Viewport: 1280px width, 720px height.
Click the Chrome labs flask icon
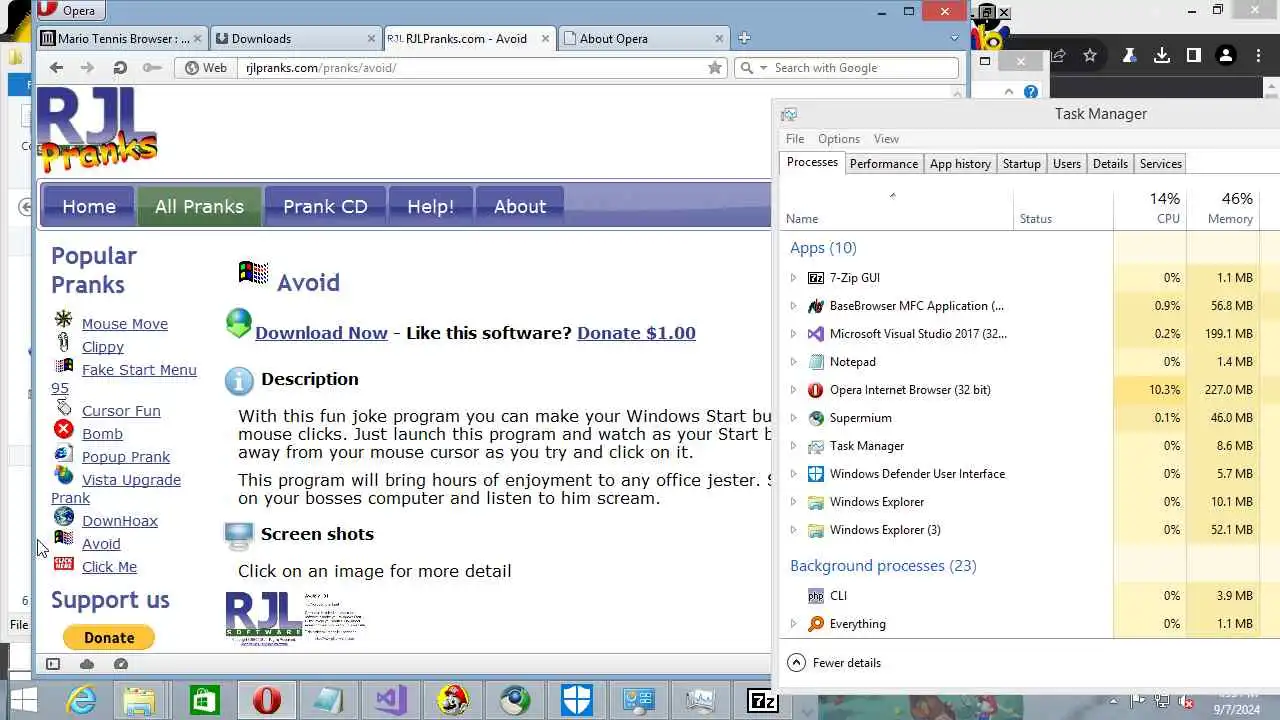1129,56
